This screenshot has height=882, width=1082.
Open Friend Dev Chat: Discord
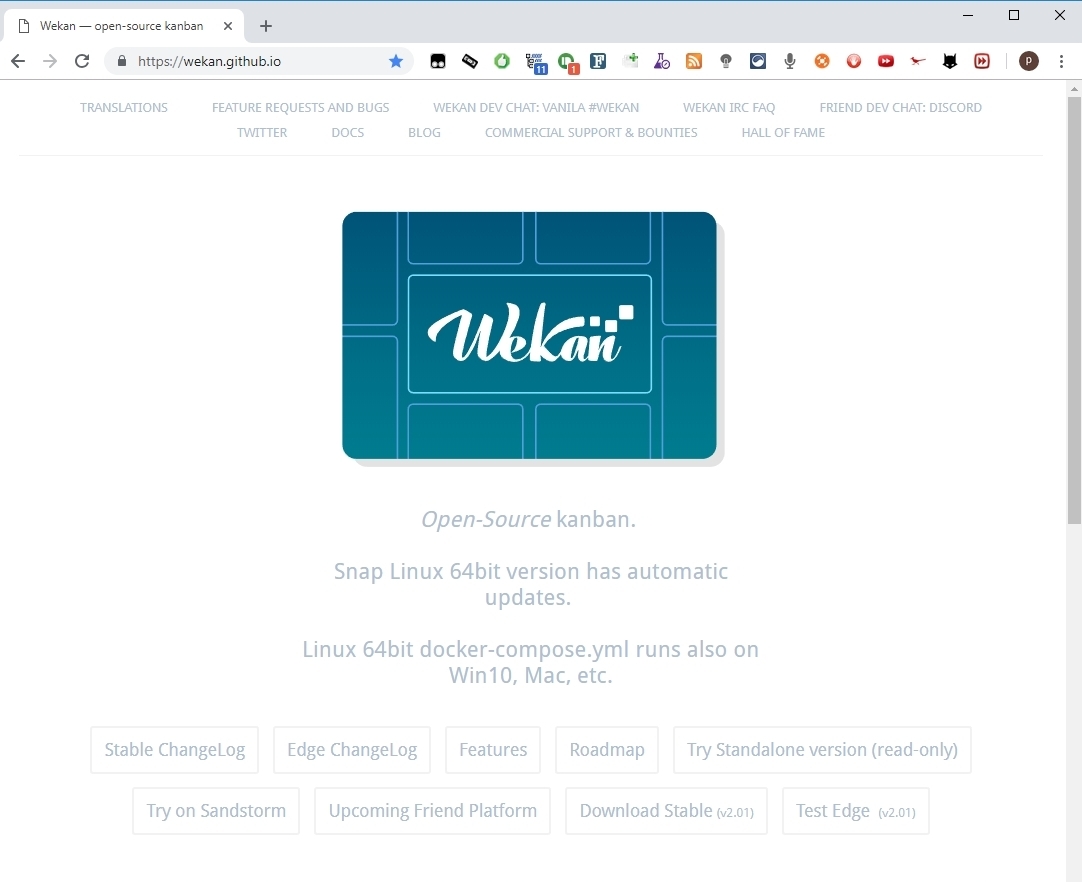(901, 108)
